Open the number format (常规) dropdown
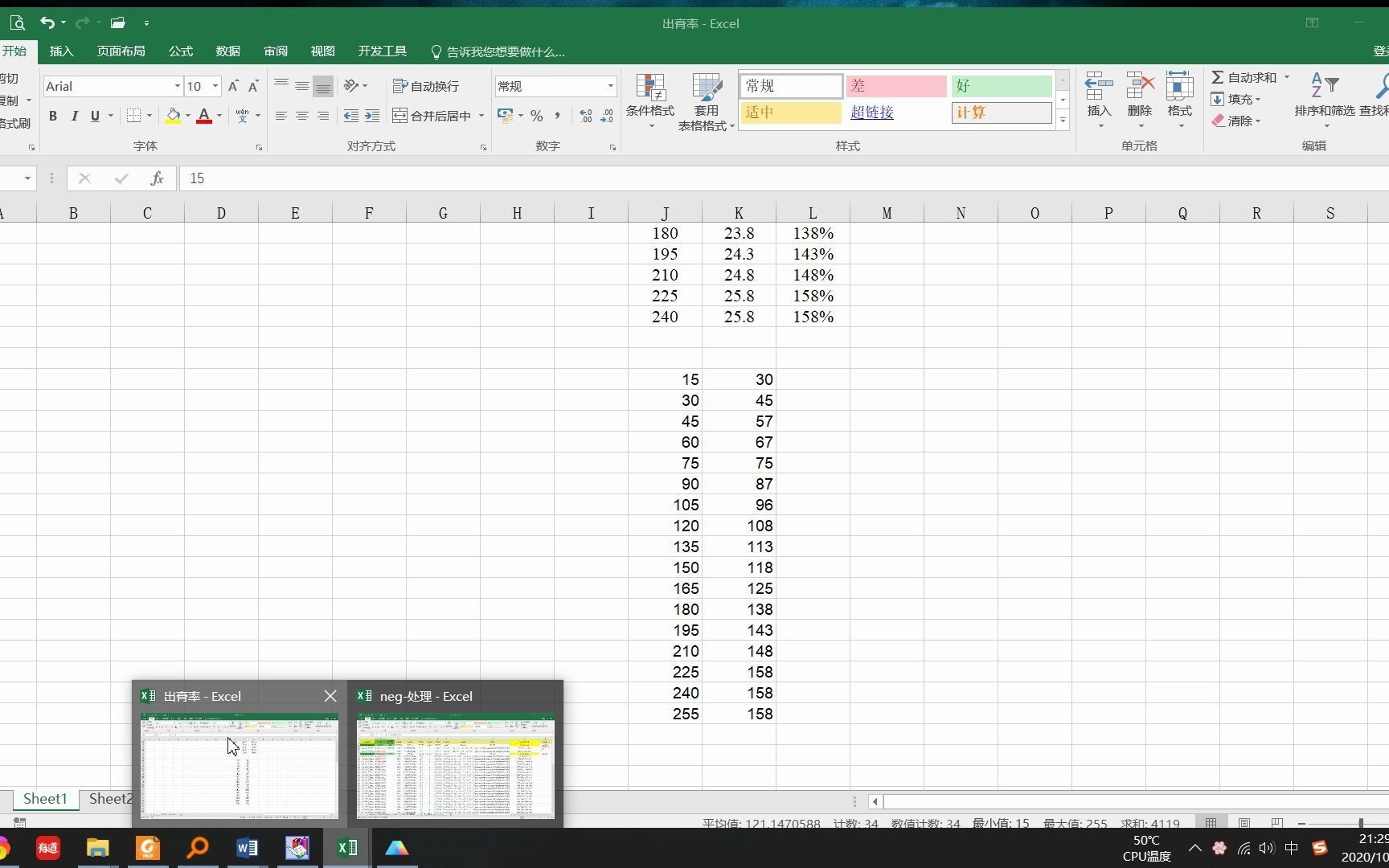The width and height of the screenshot is (1389, 868). point(611,86)
